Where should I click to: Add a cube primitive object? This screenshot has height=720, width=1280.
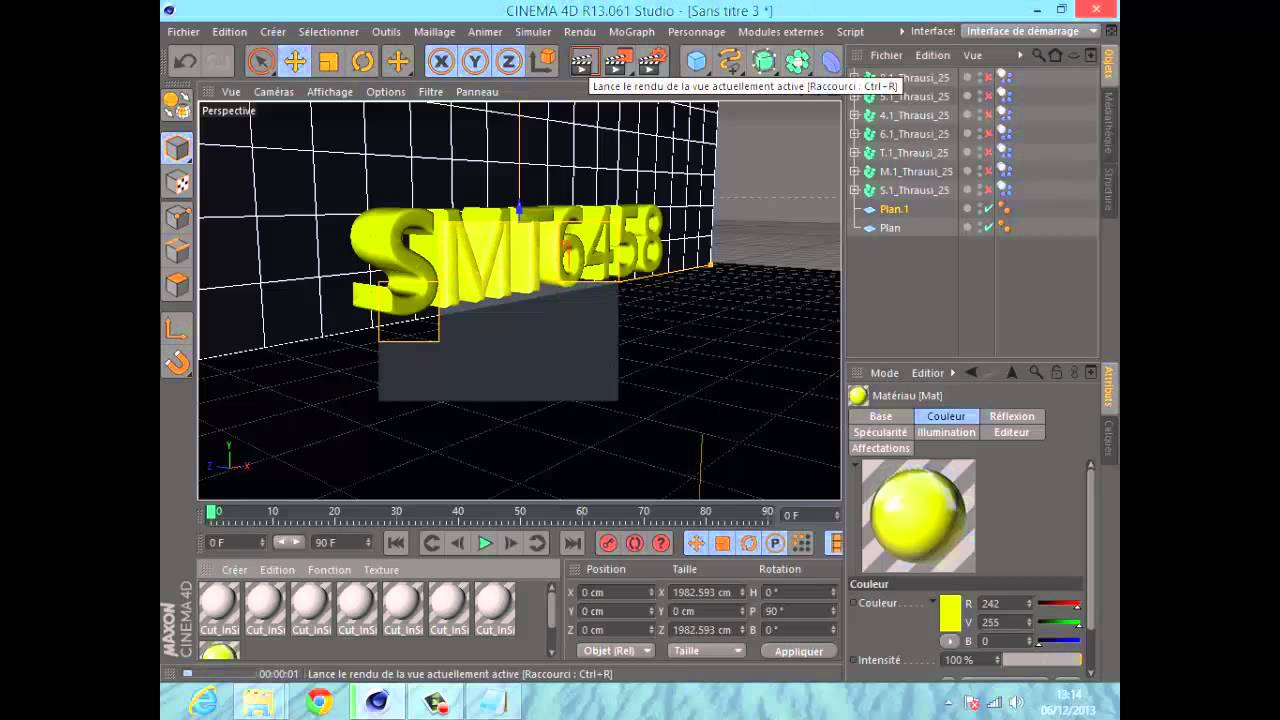point(697,62)
